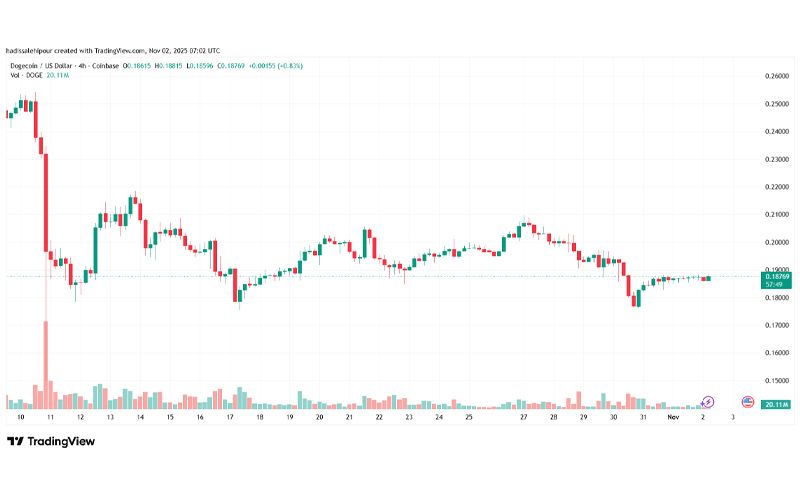
Task: Click the green 20.11M volume label
Action: pyautogui.click(x=776, y=405)
